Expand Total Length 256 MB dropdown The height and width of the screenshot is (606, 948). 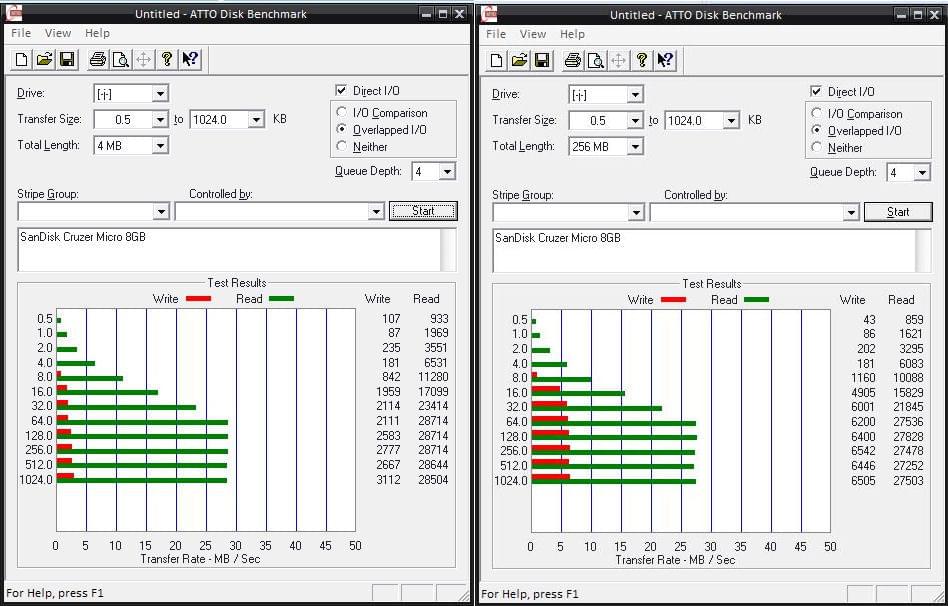point(635,146)
